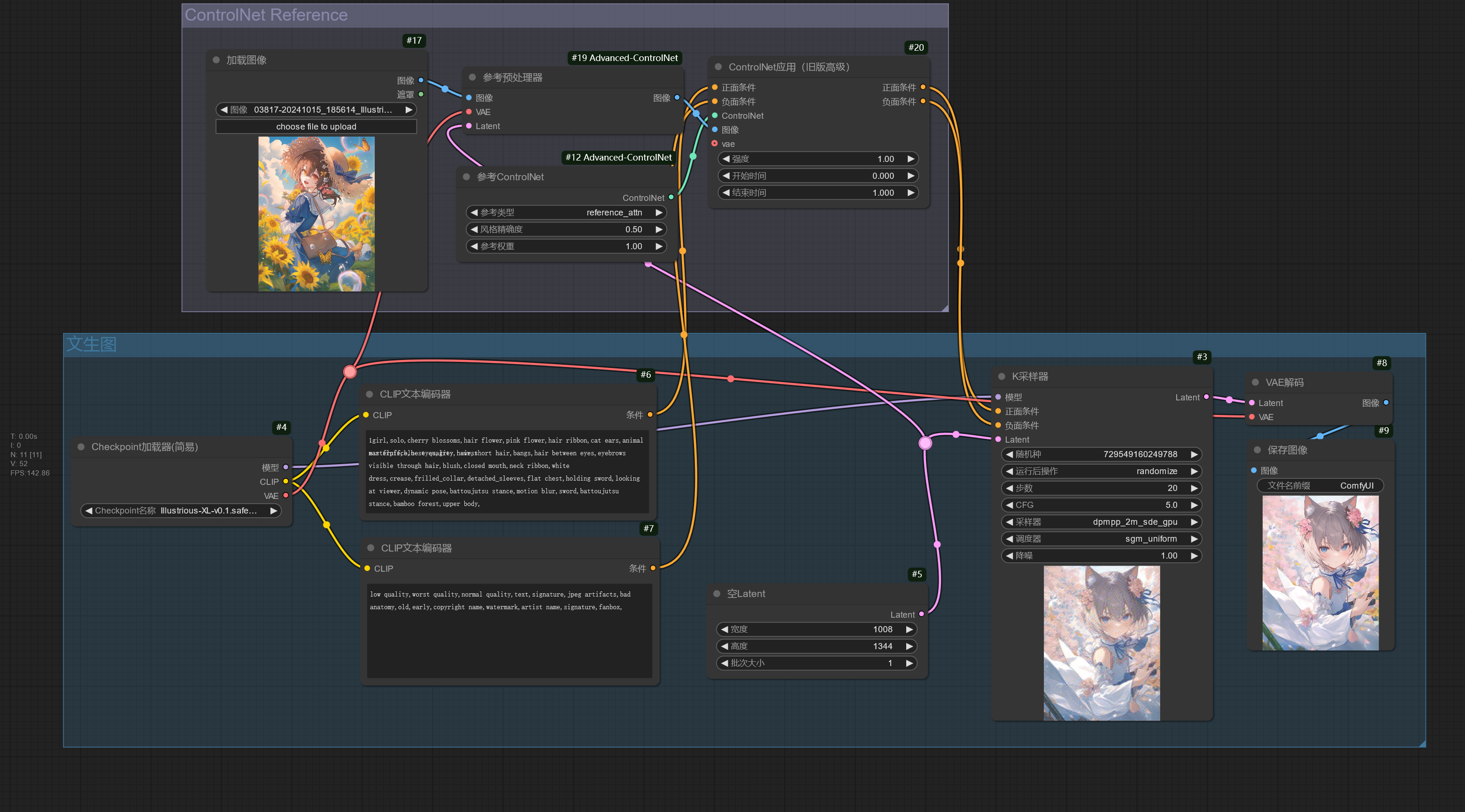Screen dimensions: 1465x812
Task: Click the choose file to upload button
Action: [316, 126]
